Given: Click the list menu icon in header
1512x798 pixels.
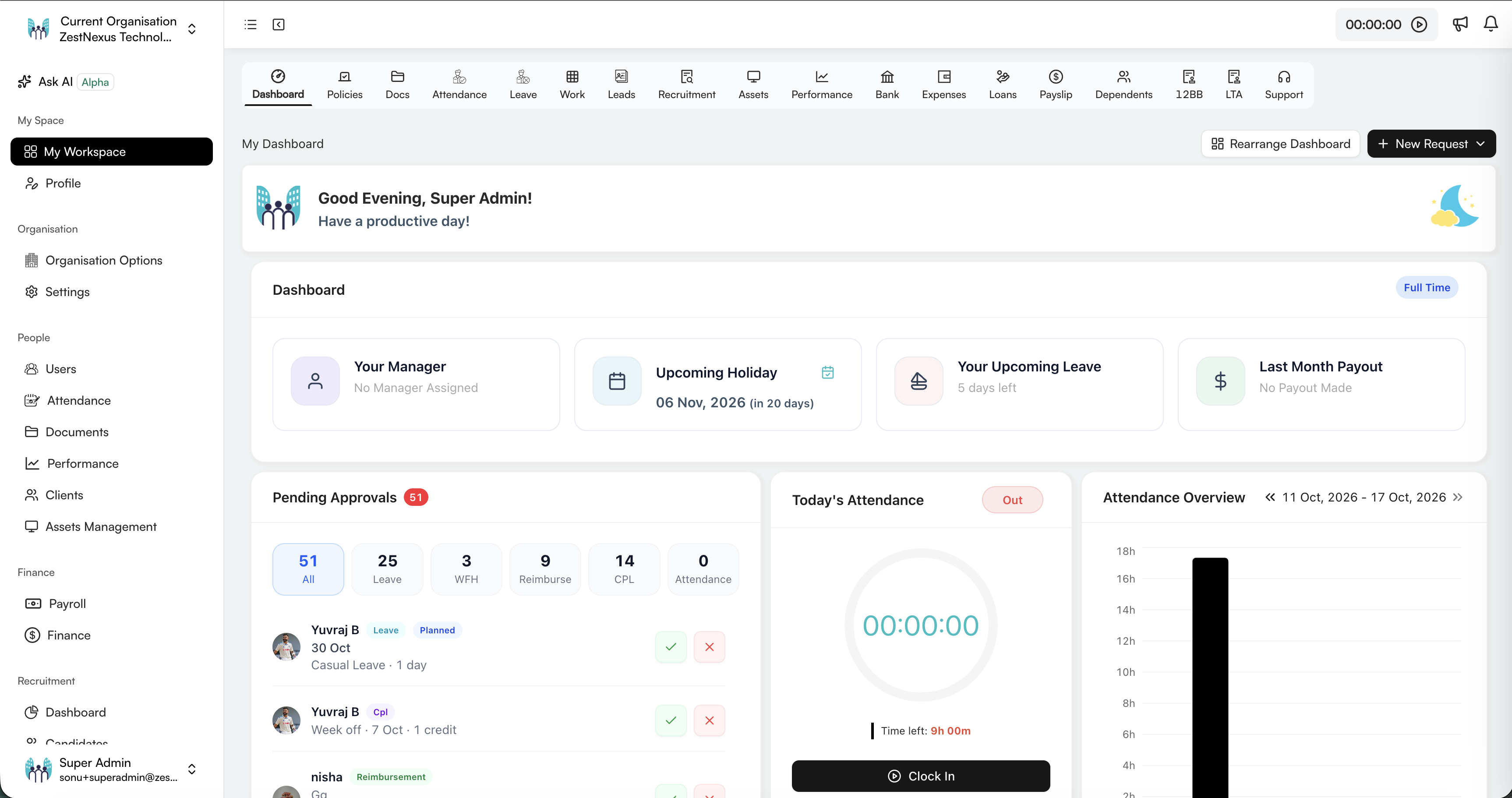Looking at the screenshot, I should coord(251,25).
